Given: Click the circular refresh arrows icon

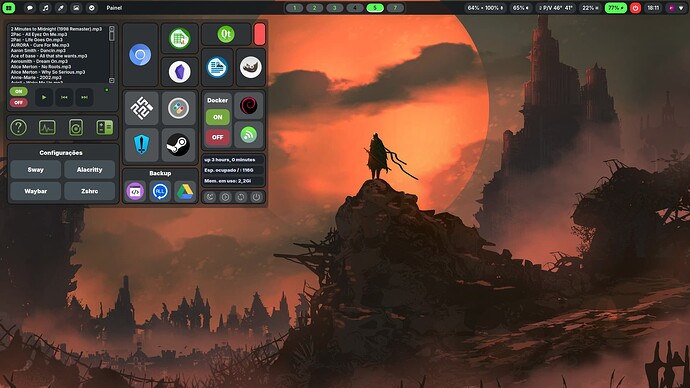Looking at the screenshot, I should (x=241, y=197).
